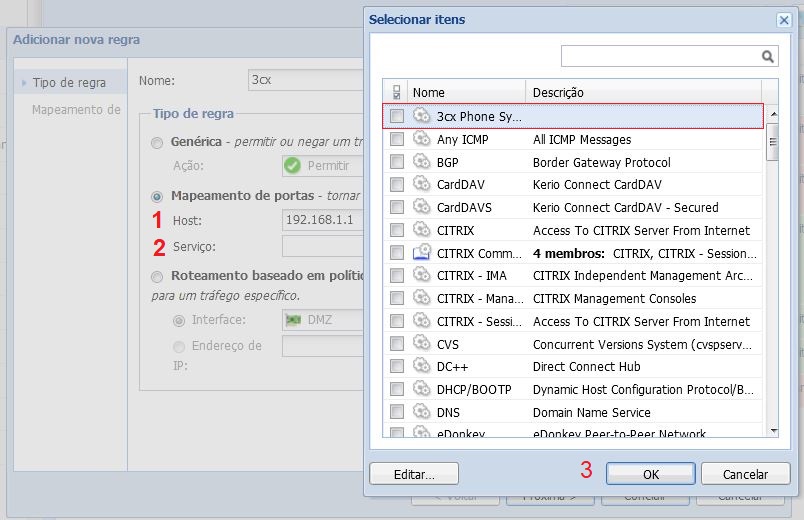The height and width of the screenshot is (520, 804).
Task: Select the Genérica rule type radio
Action: (157, 143)
